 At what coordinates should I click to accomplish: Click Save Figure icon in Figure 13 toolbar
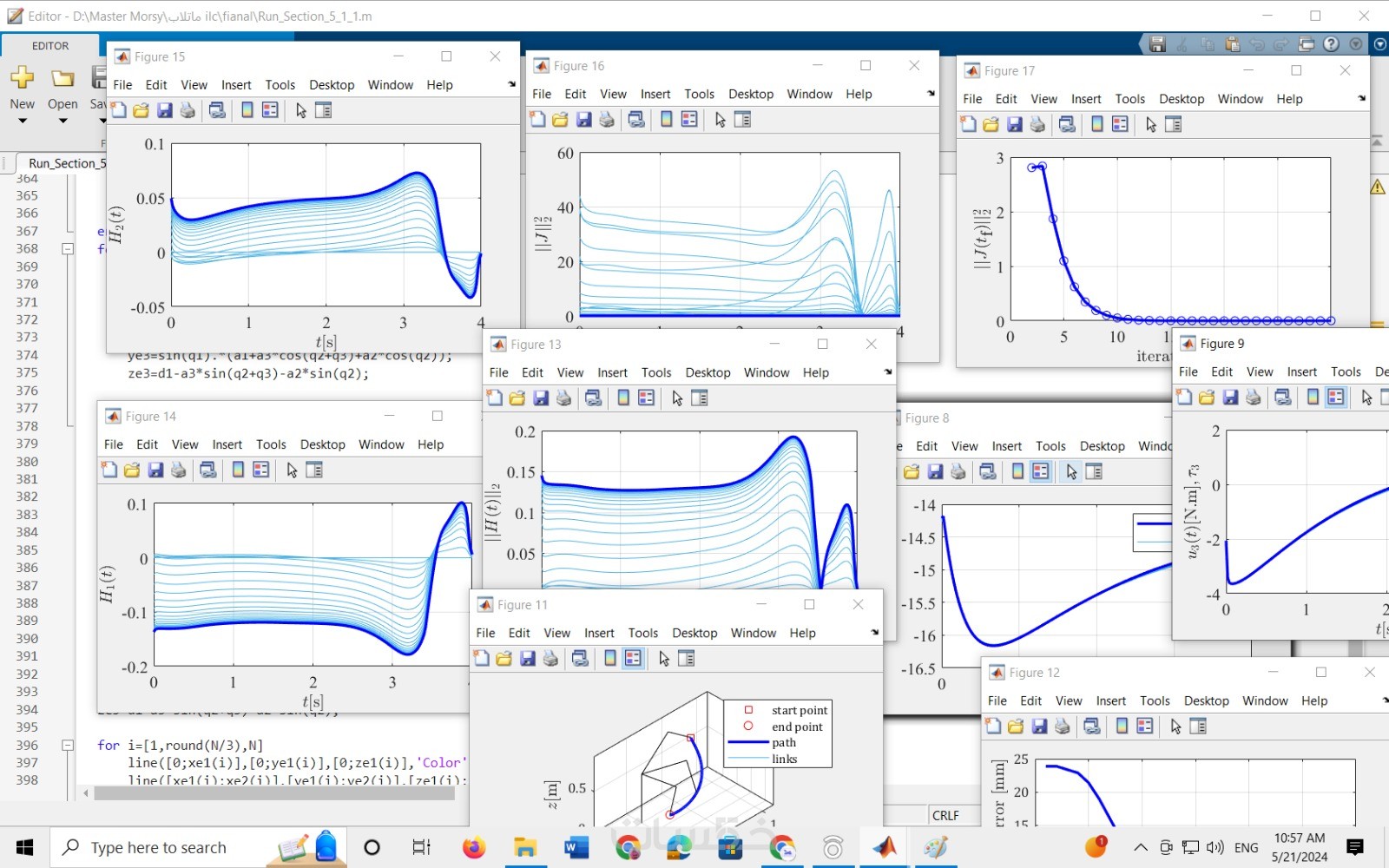pyautogui.click(x=540, y=398)
